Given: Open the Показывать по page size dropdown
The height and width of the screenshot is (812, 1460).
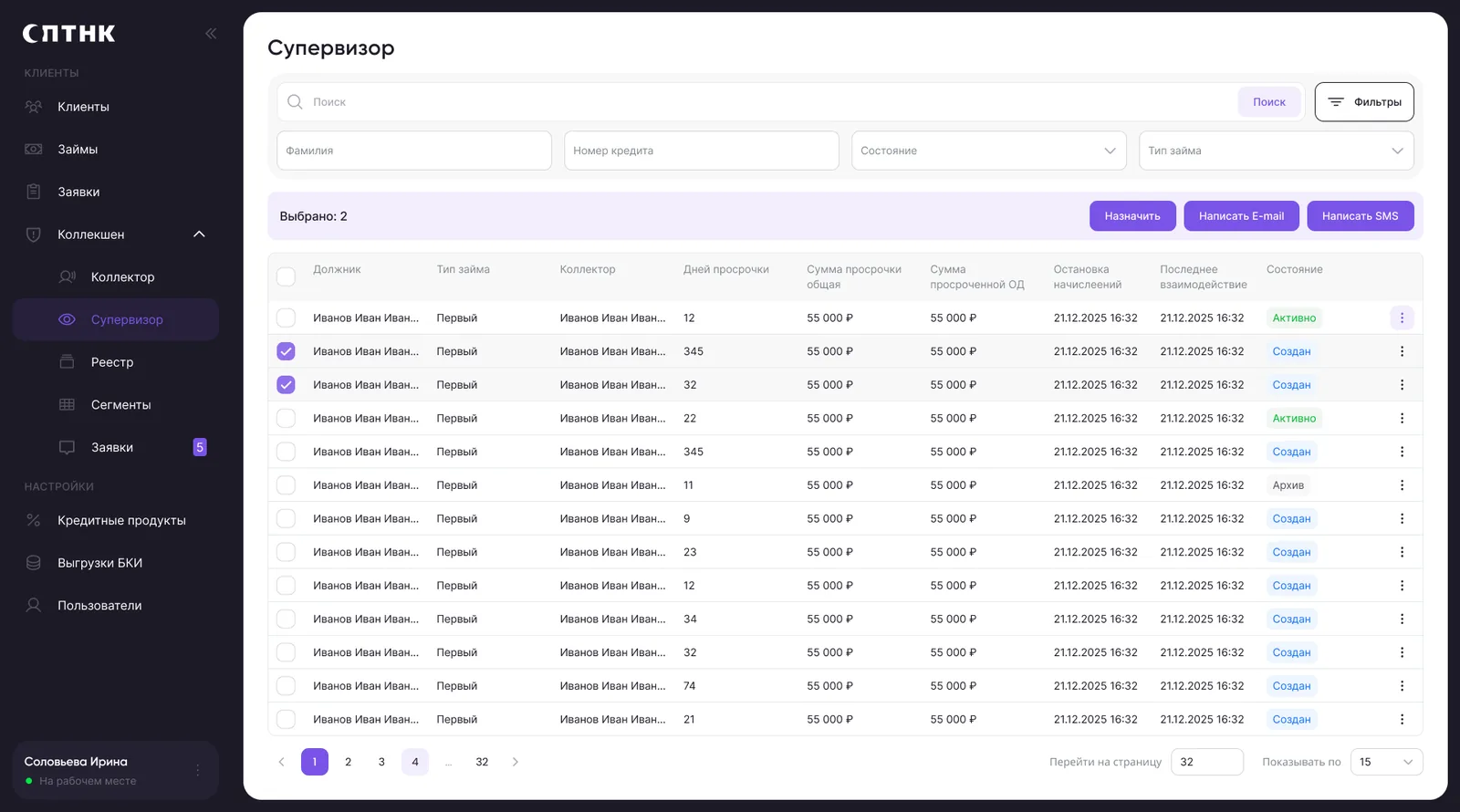Looking at the screenshot, I should (x=1386, y=762).
